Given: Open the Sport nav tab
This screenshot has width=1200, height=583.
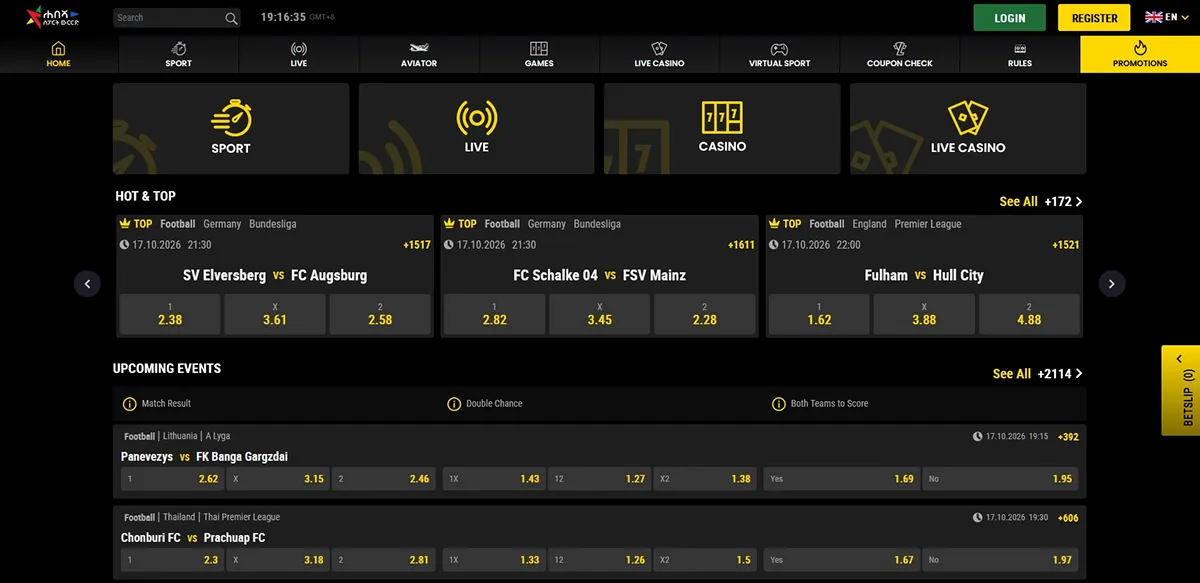Looking at the screenshot, I should (178, 54).
